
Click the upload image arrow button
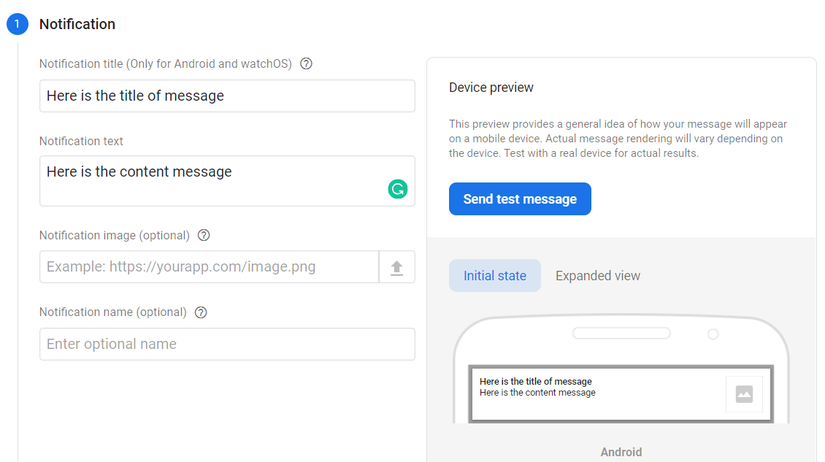pyautogui.click(x=397, y=268)
